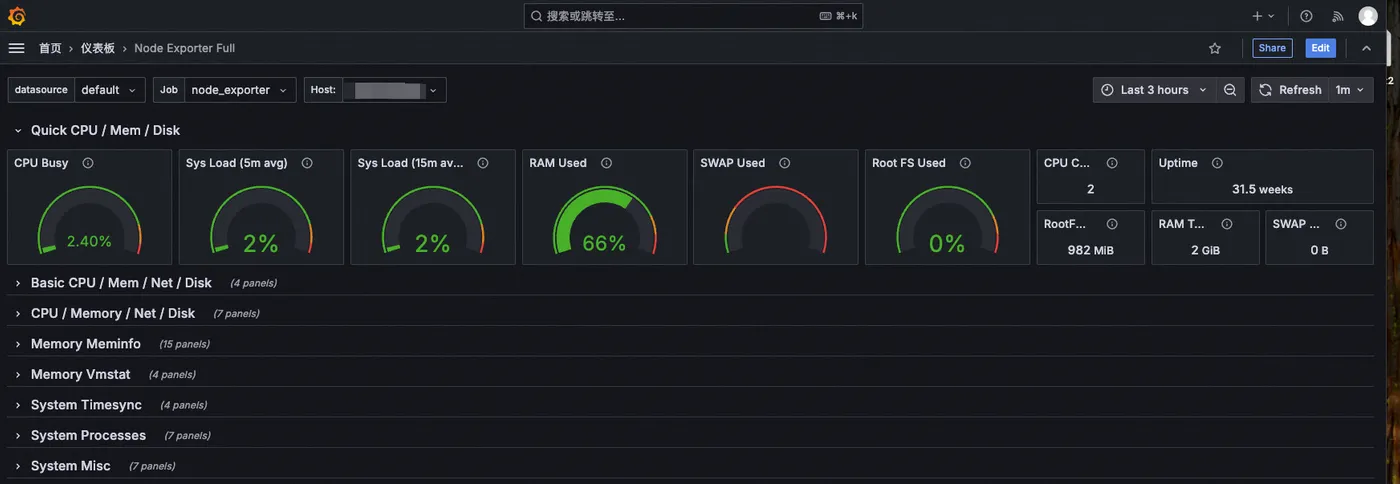Open the news RSS feed icon
This screenshot has width=1400, height=484.
tap(1338, 16)
